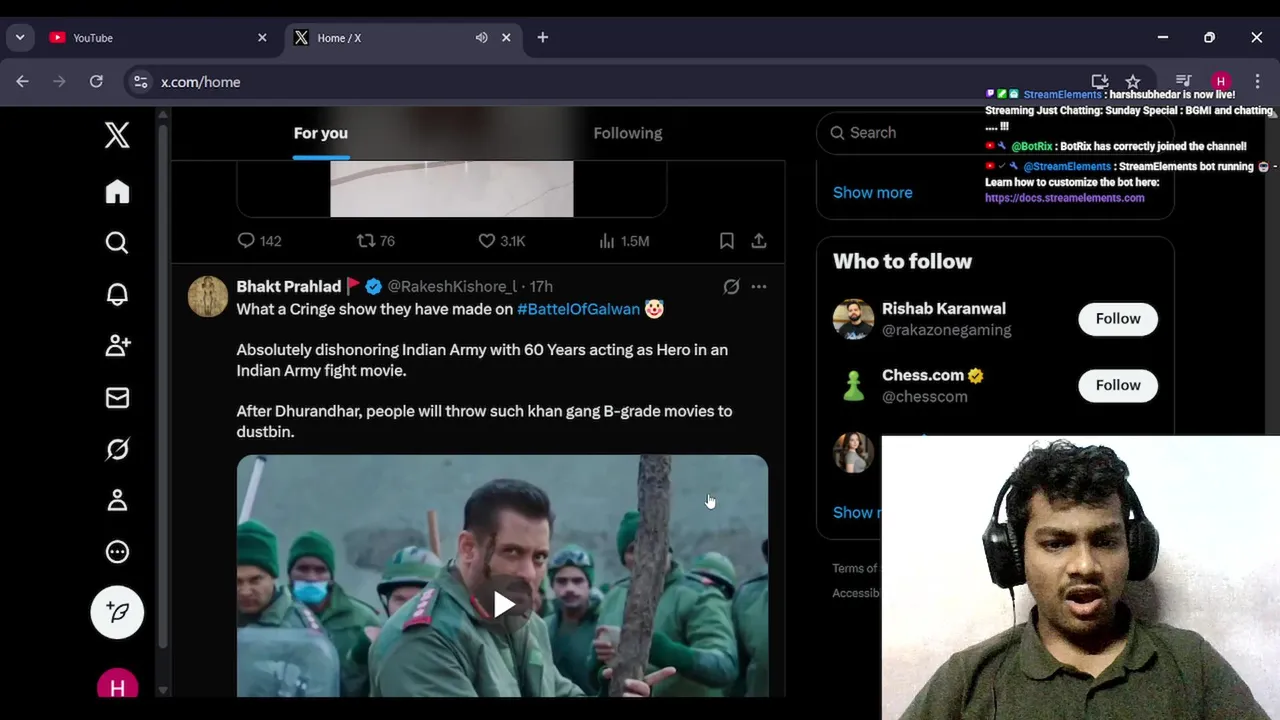Screen dimensions: 1280x720
Task: Bookmark the post above Bhakt Prahlad
Action: coord(727,241)
